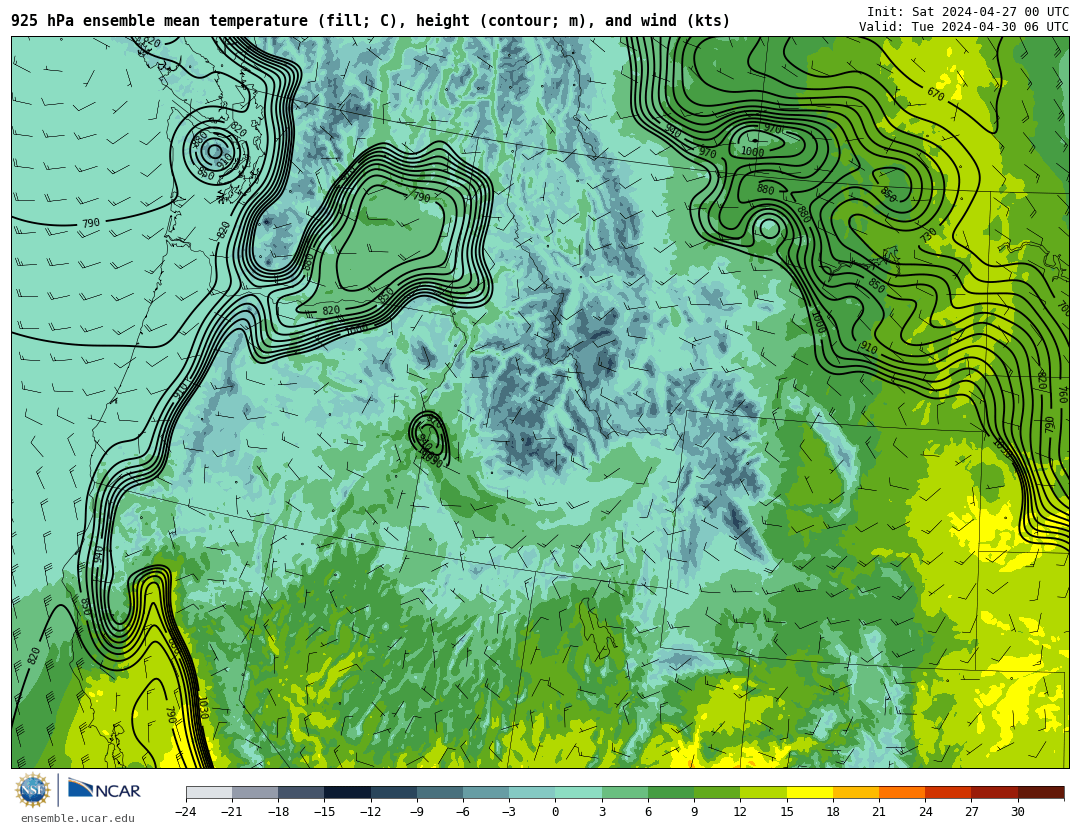1080x831 pixels.
Task: Pick the -9 to -6 colorbar swatch
Action: point(440,792)
